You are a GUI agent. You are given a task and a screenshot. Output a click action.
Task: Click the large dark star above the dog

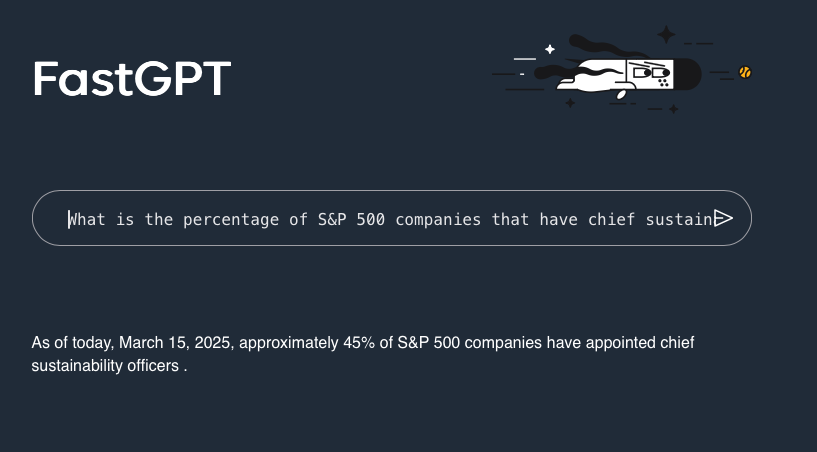666,34
